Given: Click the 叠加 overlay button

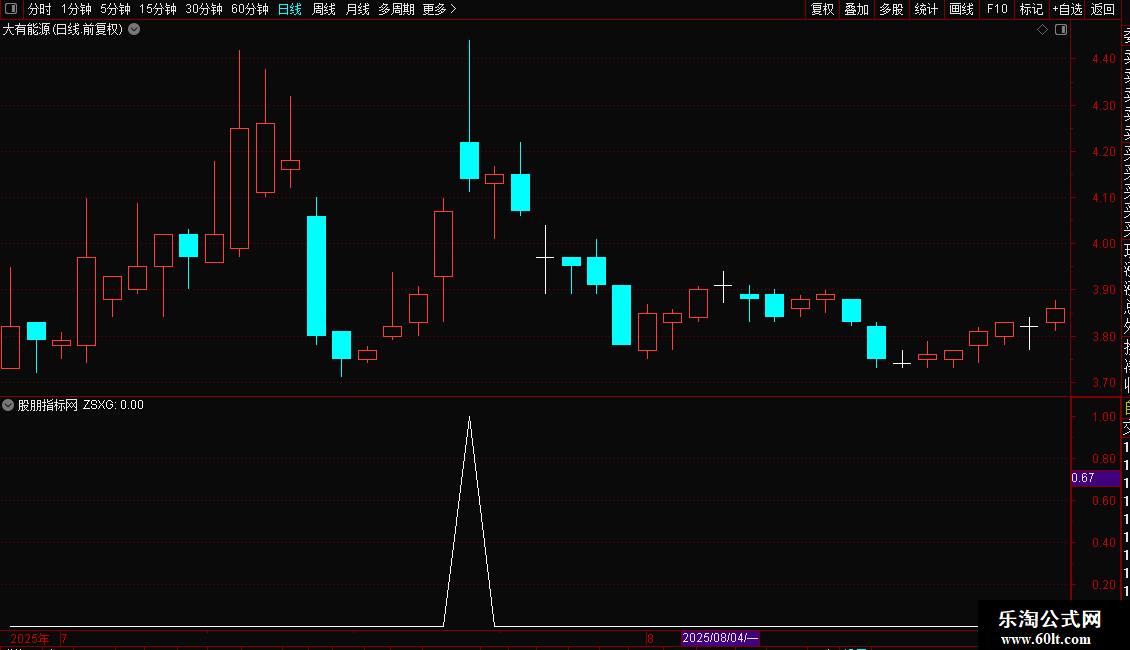Looking at the screenshot, I should click(x=856, y=9).
